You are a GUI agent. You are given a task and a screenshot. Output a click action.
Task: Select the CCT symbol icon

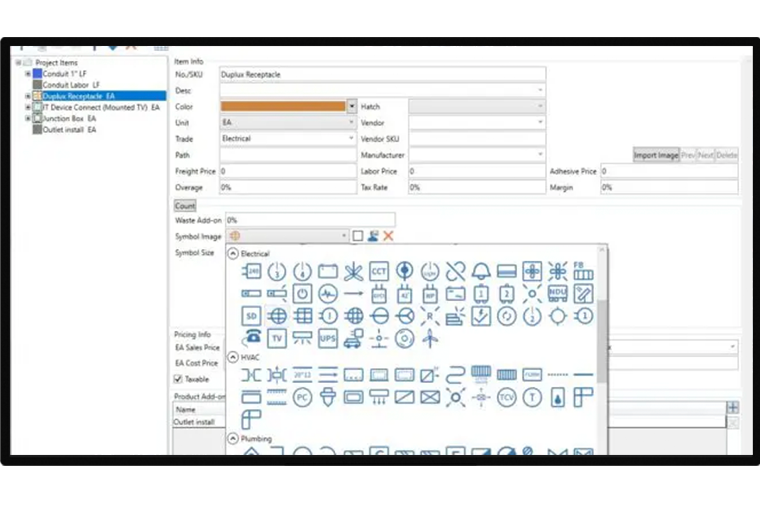(379, 271)
